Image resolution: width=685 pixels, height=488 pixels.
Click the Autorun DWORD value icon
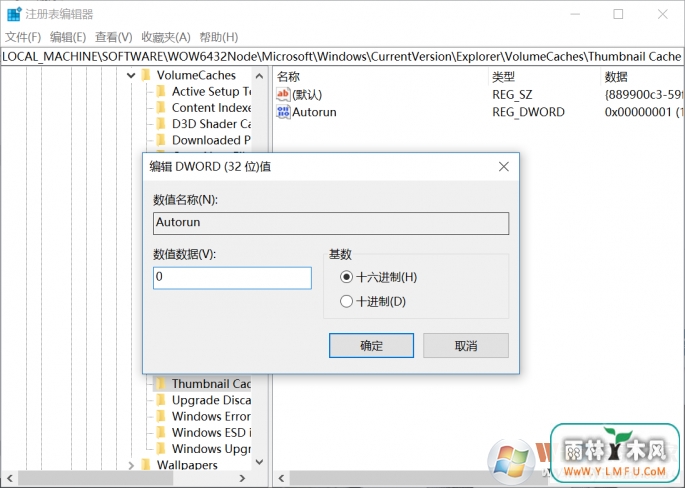[283, 112]
